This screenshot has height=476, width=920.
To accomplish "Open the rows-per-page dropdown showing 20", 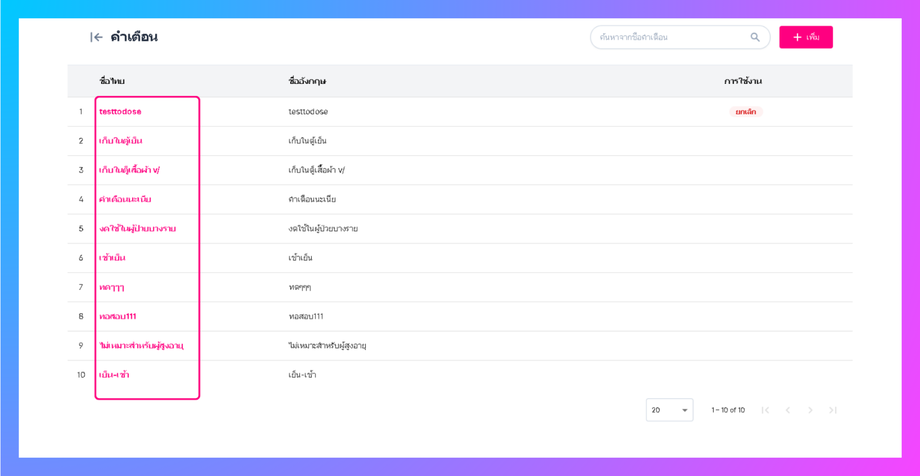I will 669,410.
